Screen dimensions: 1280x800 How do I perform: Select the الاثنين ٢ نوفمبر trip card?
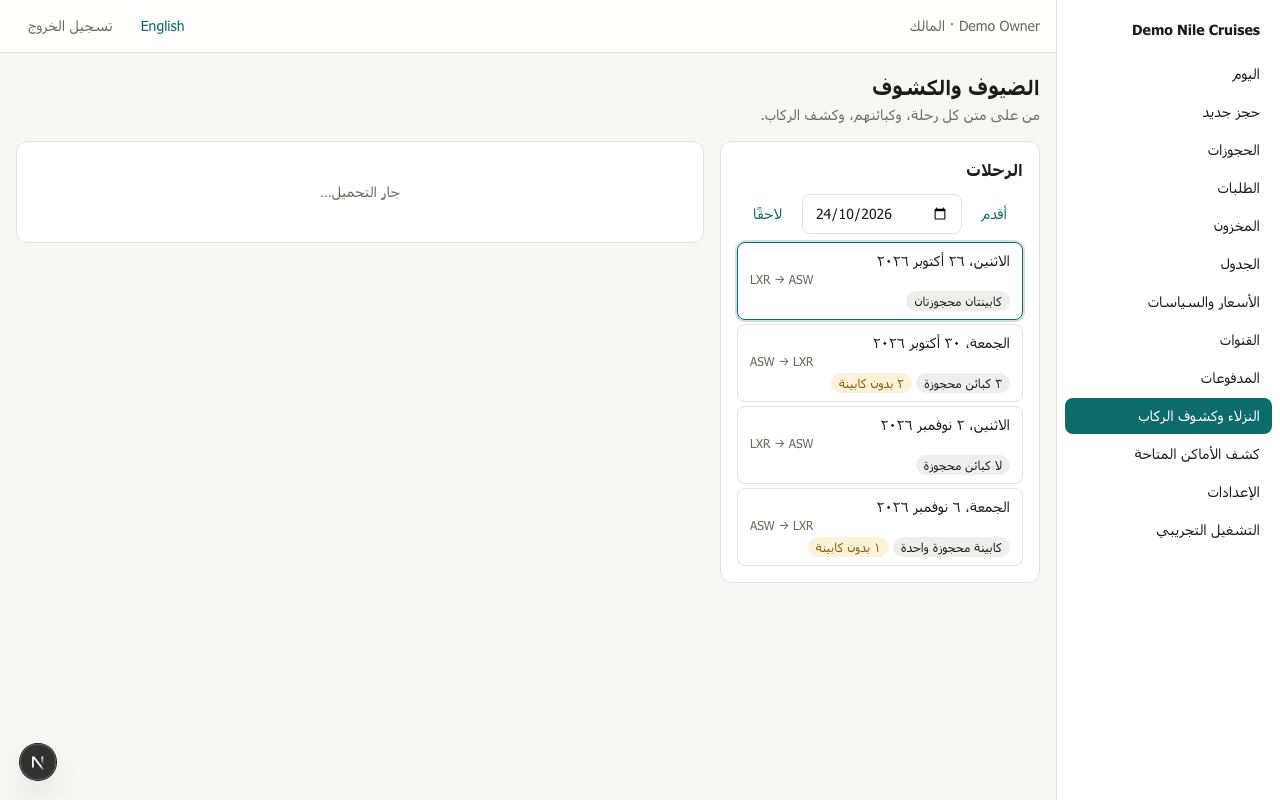click(880, 445)
